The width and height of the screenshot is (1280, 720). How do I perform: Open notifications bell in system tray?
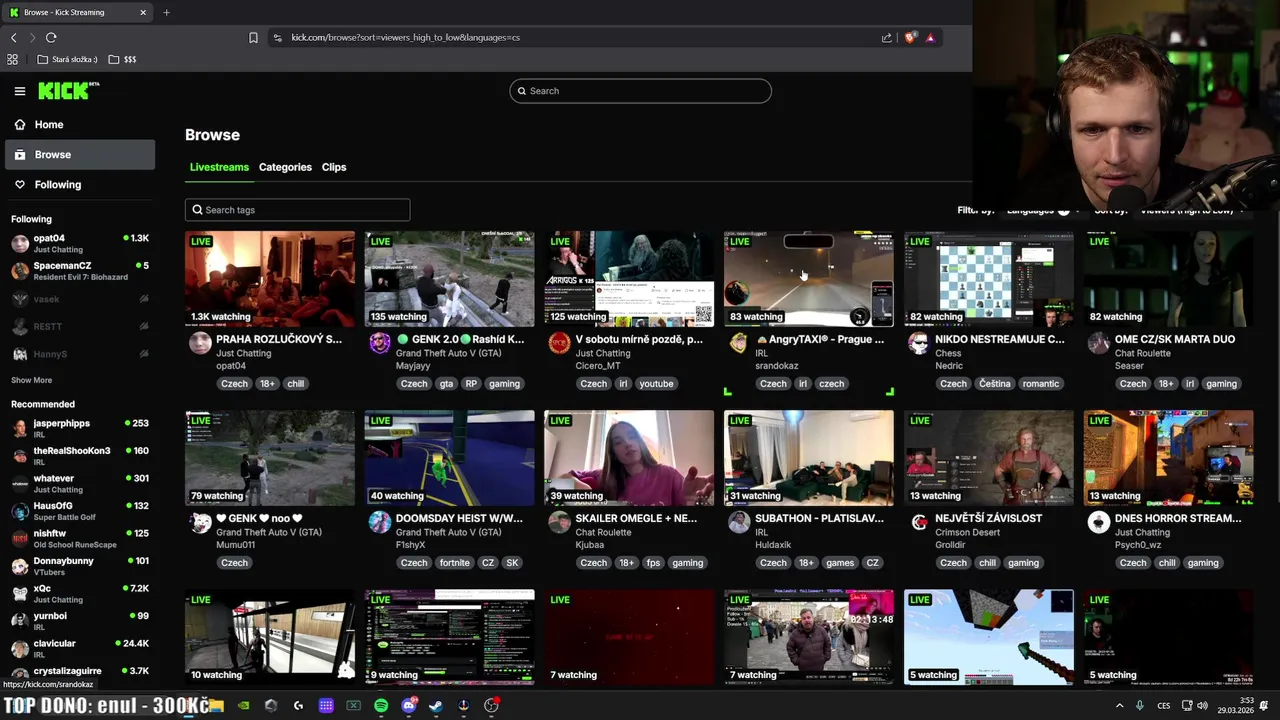[x=1264, y=706]
